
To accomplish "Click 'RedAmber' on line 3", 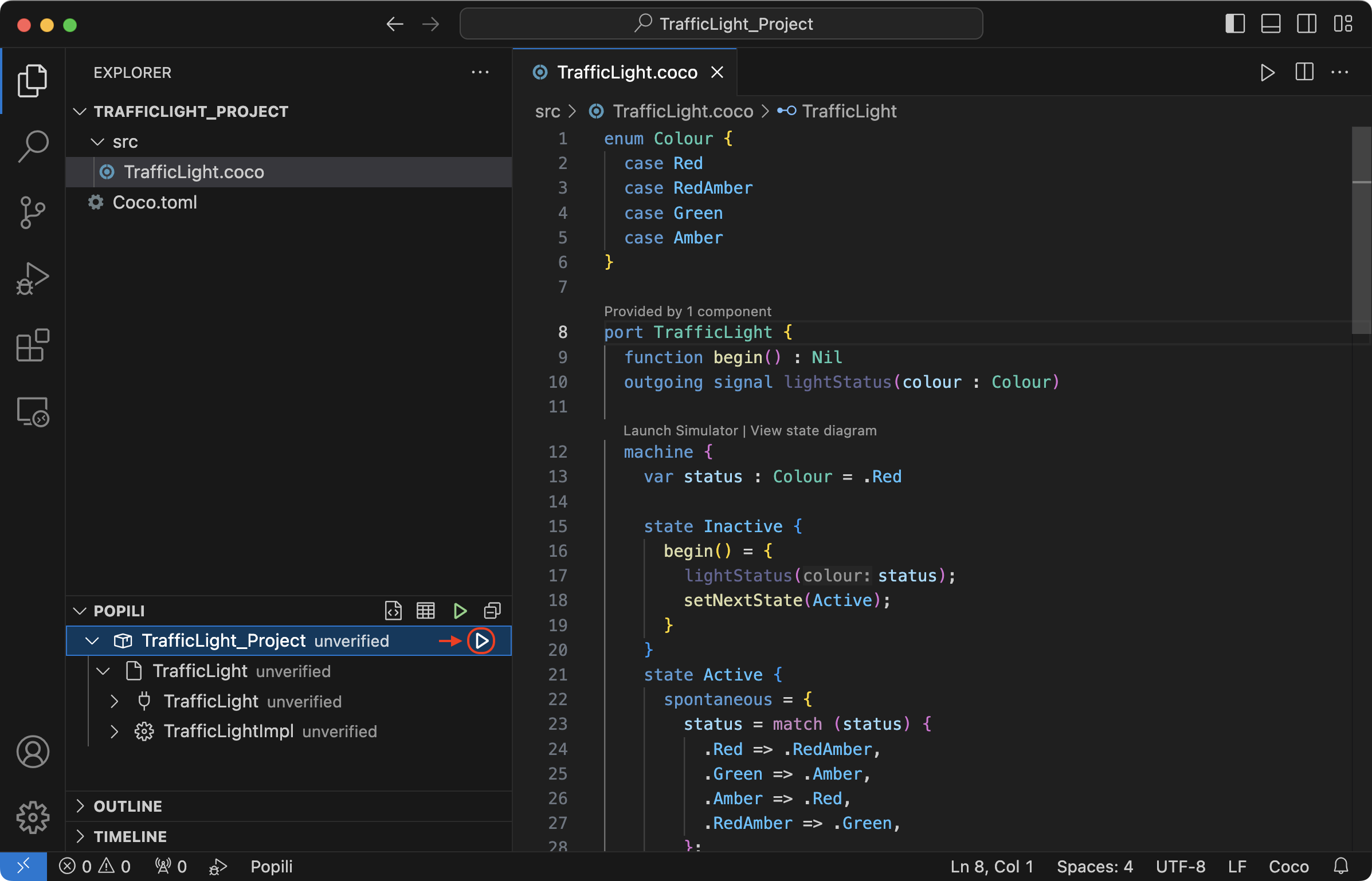I will click(712, 188).
